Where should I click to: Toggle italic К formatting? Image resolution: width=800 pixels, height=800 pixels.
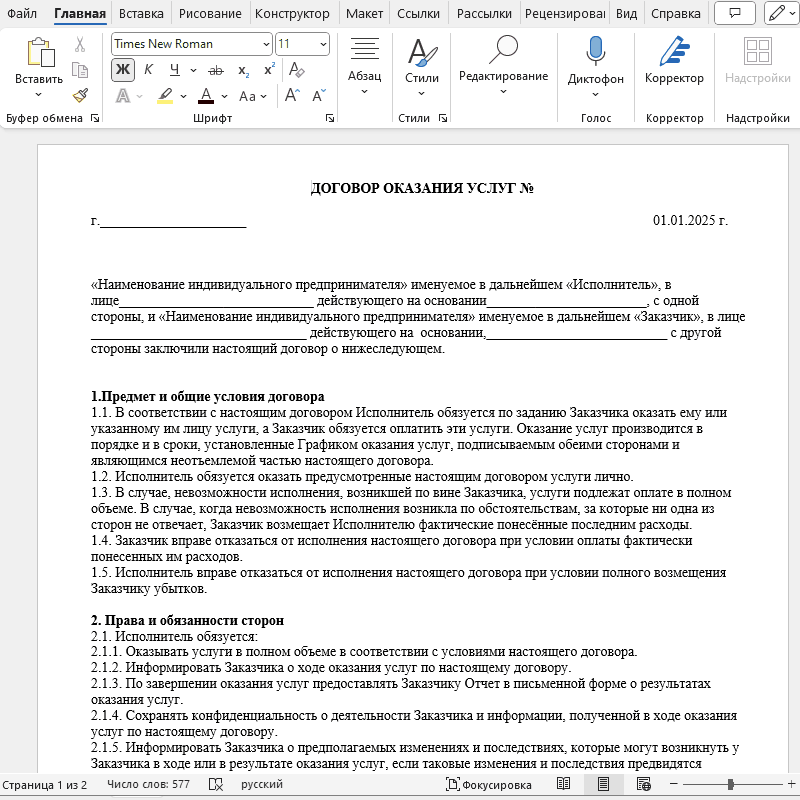(148, 70)
